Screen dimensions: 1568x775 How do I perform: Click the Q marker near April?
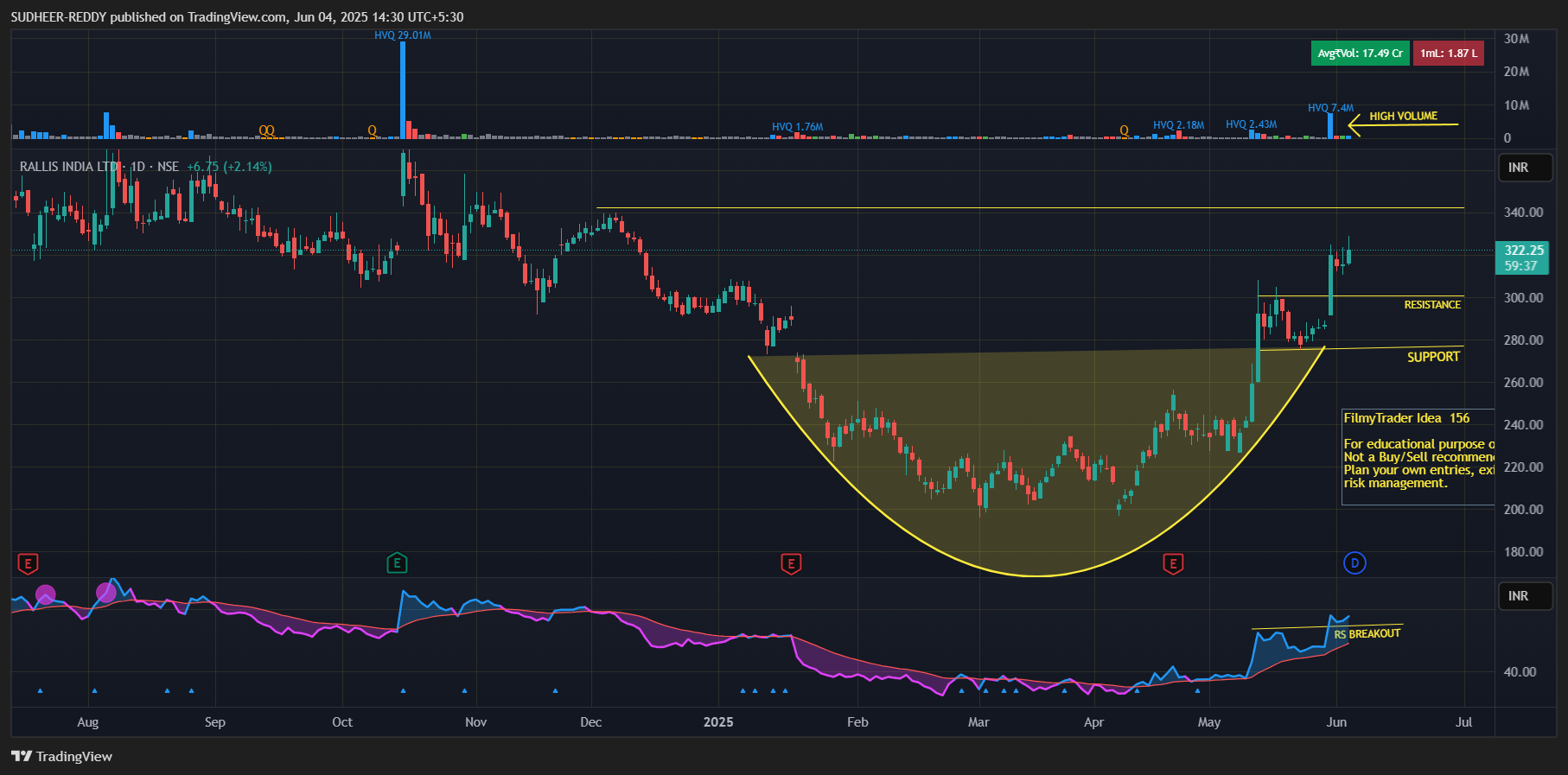pyautogui.click(x=1124, y=130)
